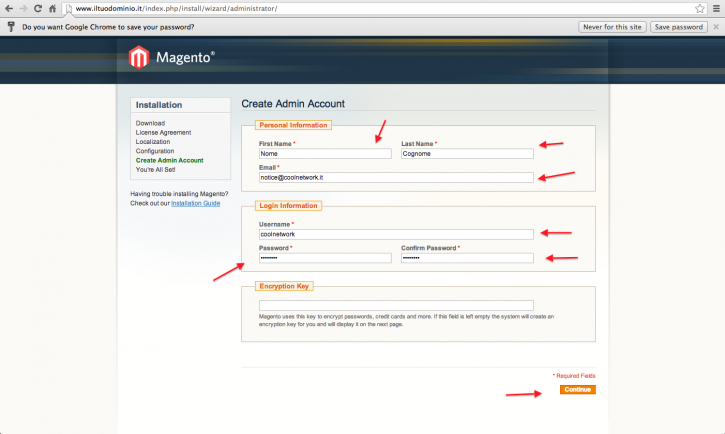The image size is (725, 434).
Task: Click Save password button
Action: click(x=679, y=27)
